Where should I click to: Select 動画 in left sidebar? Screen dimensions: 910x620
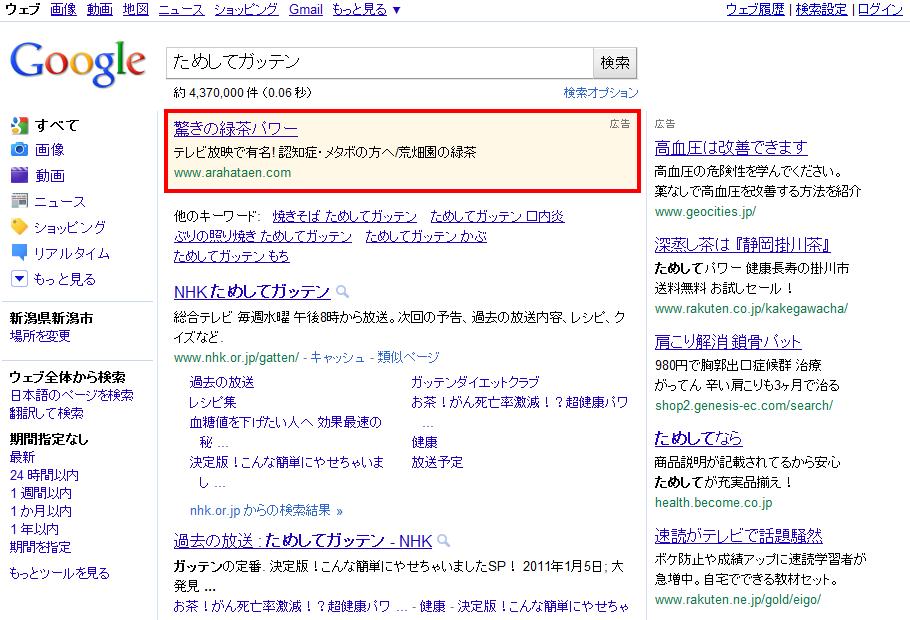[x=49, y=175]
